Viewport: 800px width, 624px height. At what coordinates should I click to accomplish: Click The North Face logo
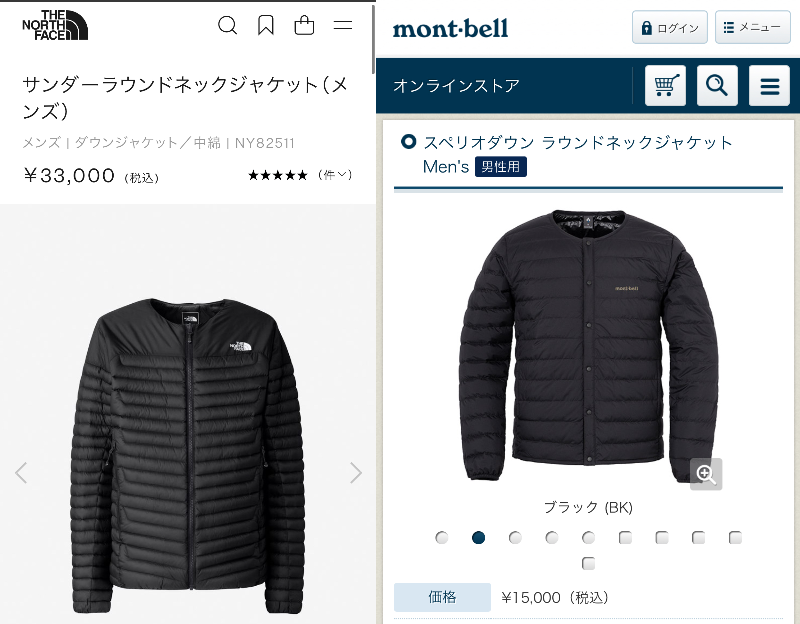pyautogui.click(x=55, y=25)
